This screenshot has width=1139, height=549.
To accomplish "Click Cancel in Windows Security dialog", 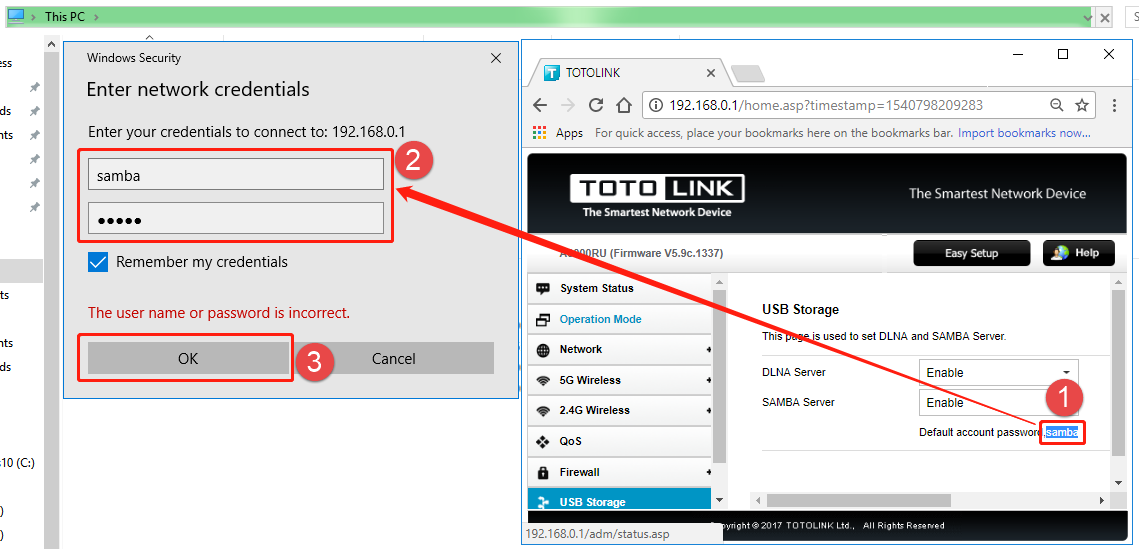I will point(394,358).
